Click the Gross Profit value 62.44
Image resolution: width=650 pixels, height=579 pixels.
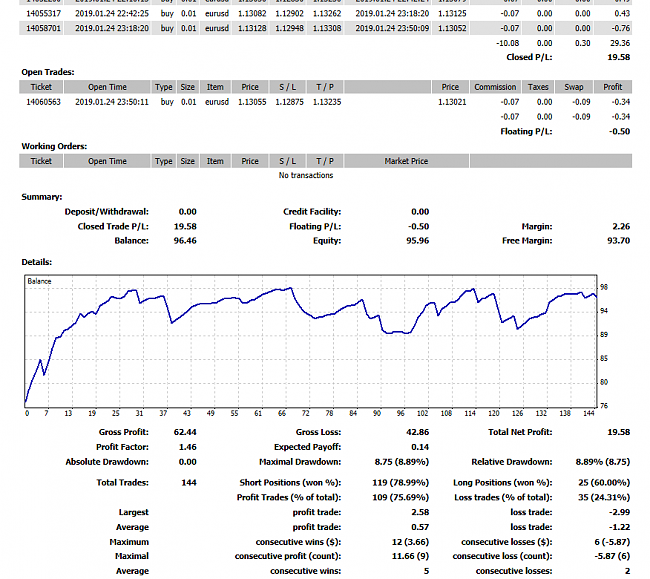[x=185, y=432]
